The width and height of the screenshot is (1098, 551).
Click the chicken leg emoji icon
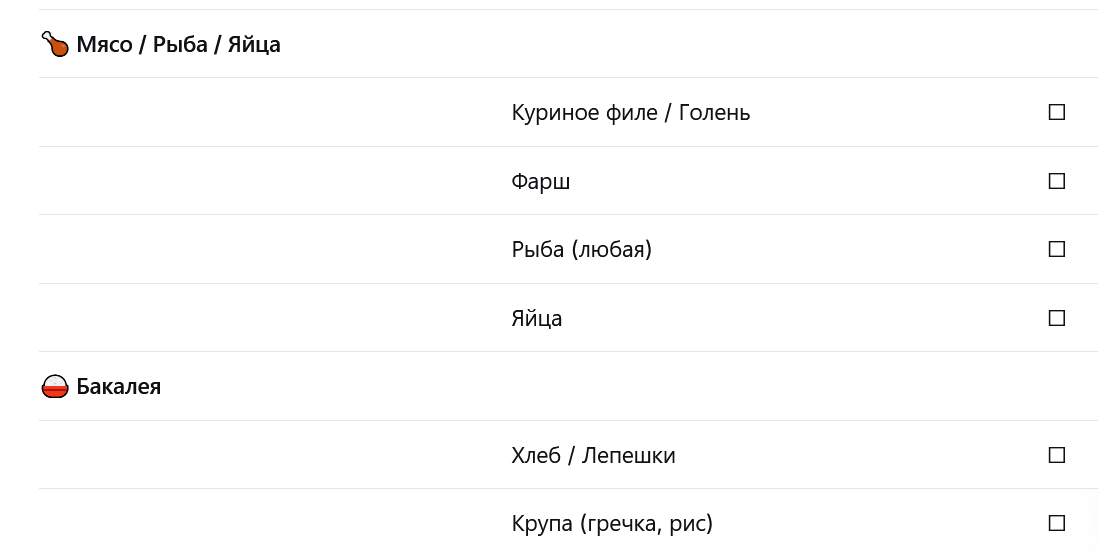(x=54, y=44)
